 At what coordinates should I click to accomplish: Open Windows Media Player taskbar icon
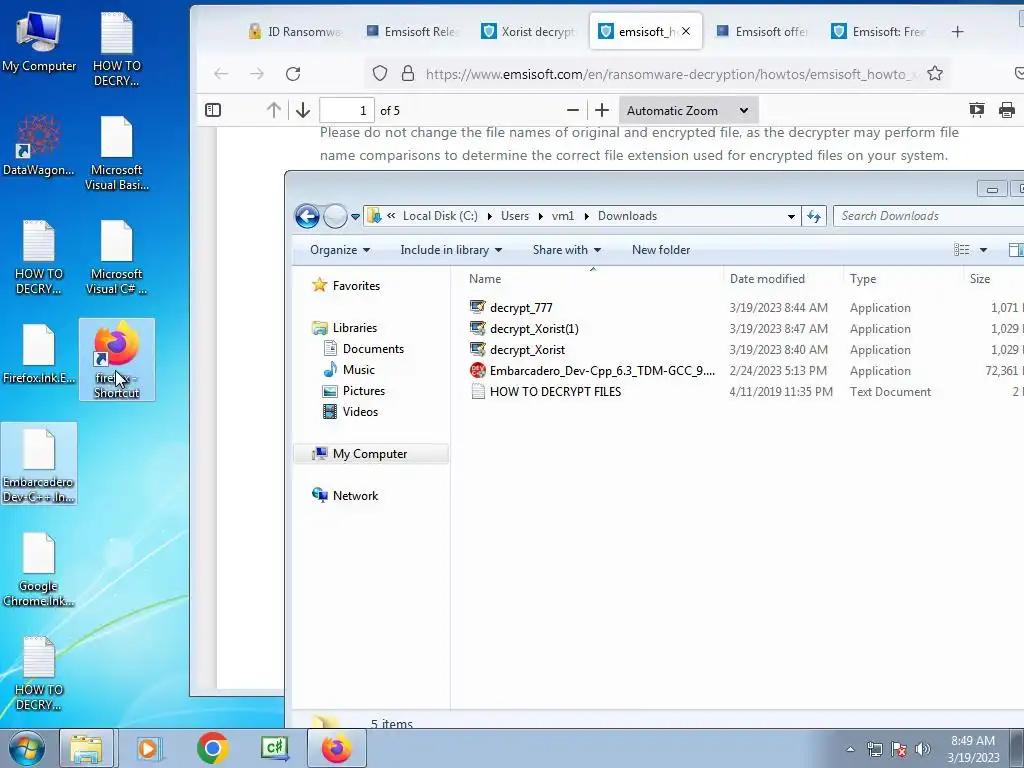pyautogui.click(x=148, y=748)
